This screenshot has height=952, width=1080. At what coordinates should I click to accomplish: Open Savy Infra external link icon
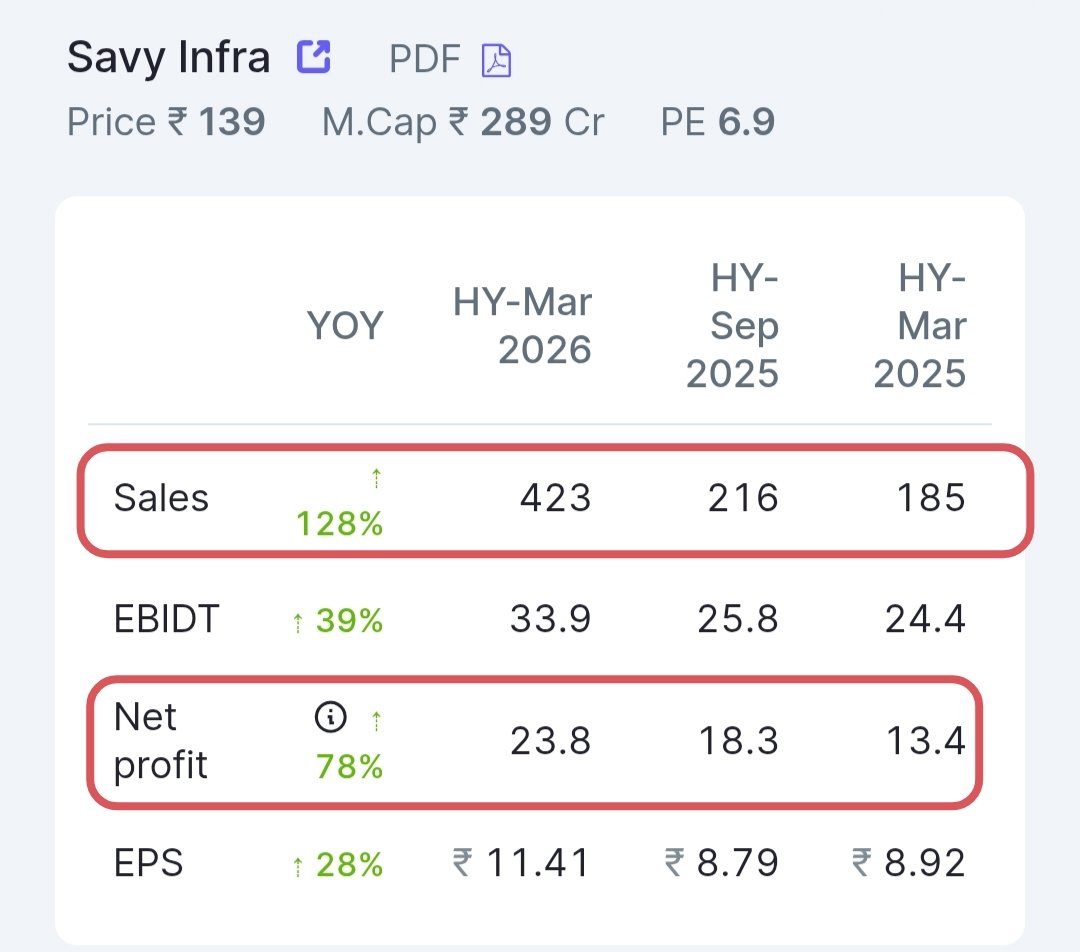click(314, 56)
